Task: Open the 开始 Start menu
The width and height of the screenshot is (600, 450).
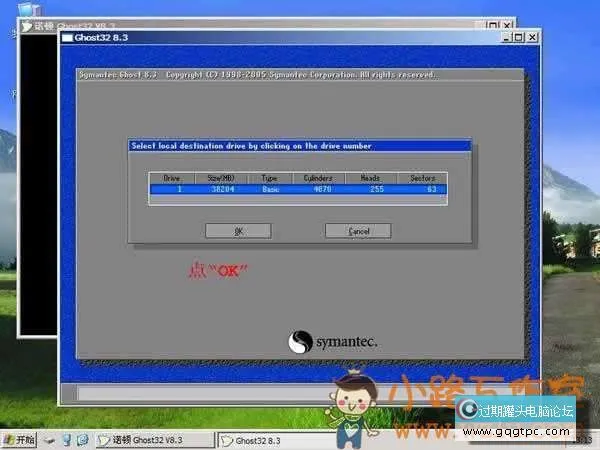Action: coord(19,439)
